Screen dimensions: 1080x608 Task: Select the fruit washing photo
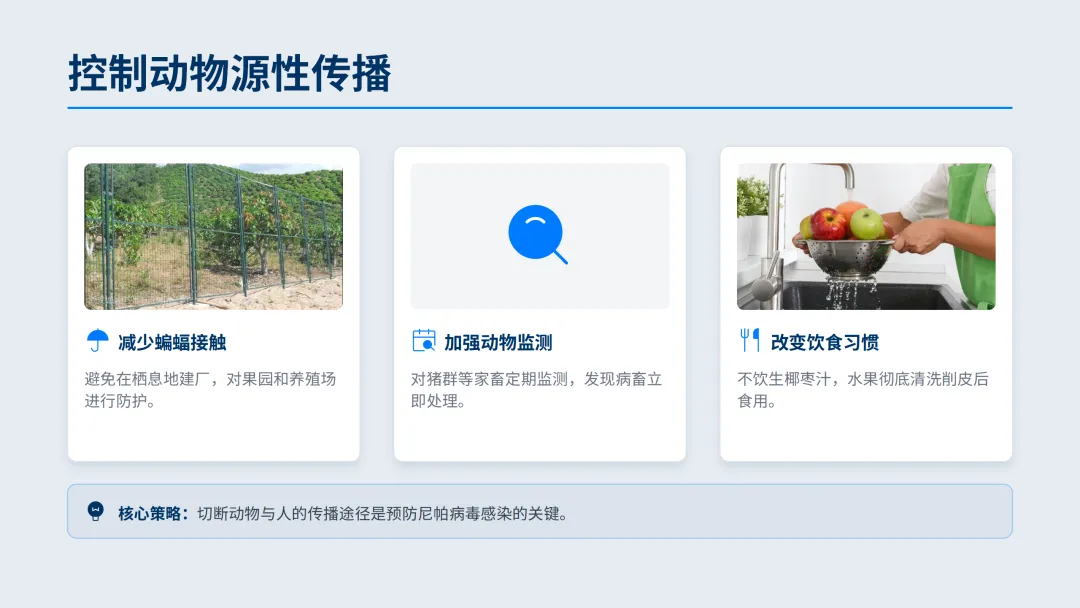866,236
